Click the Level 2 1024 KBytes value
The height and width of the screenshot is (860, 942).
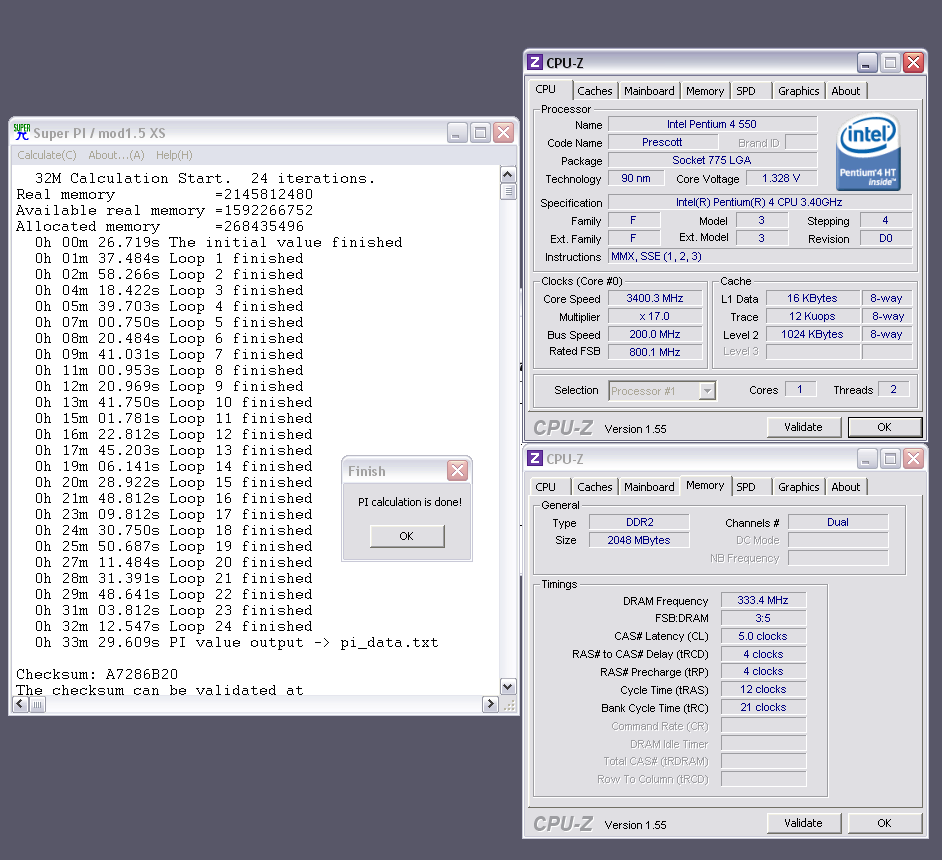tap(812, 335)
